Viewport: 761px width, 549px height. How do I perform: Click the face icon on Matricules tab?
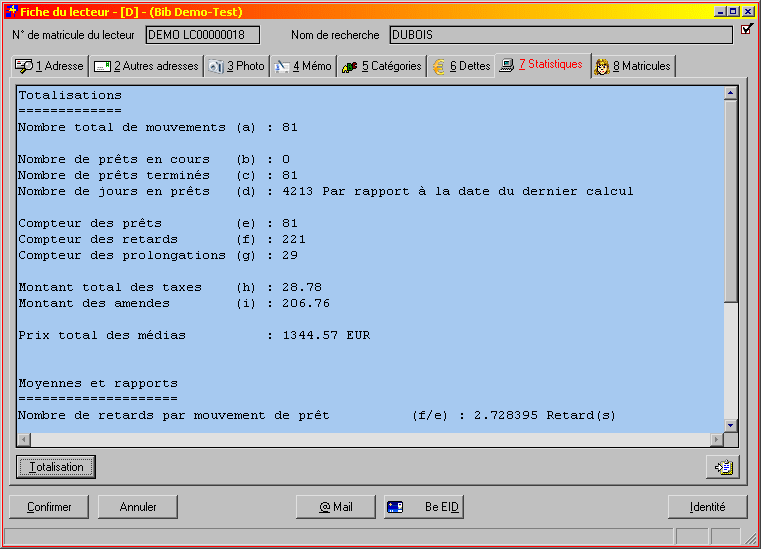click(602, 67)
